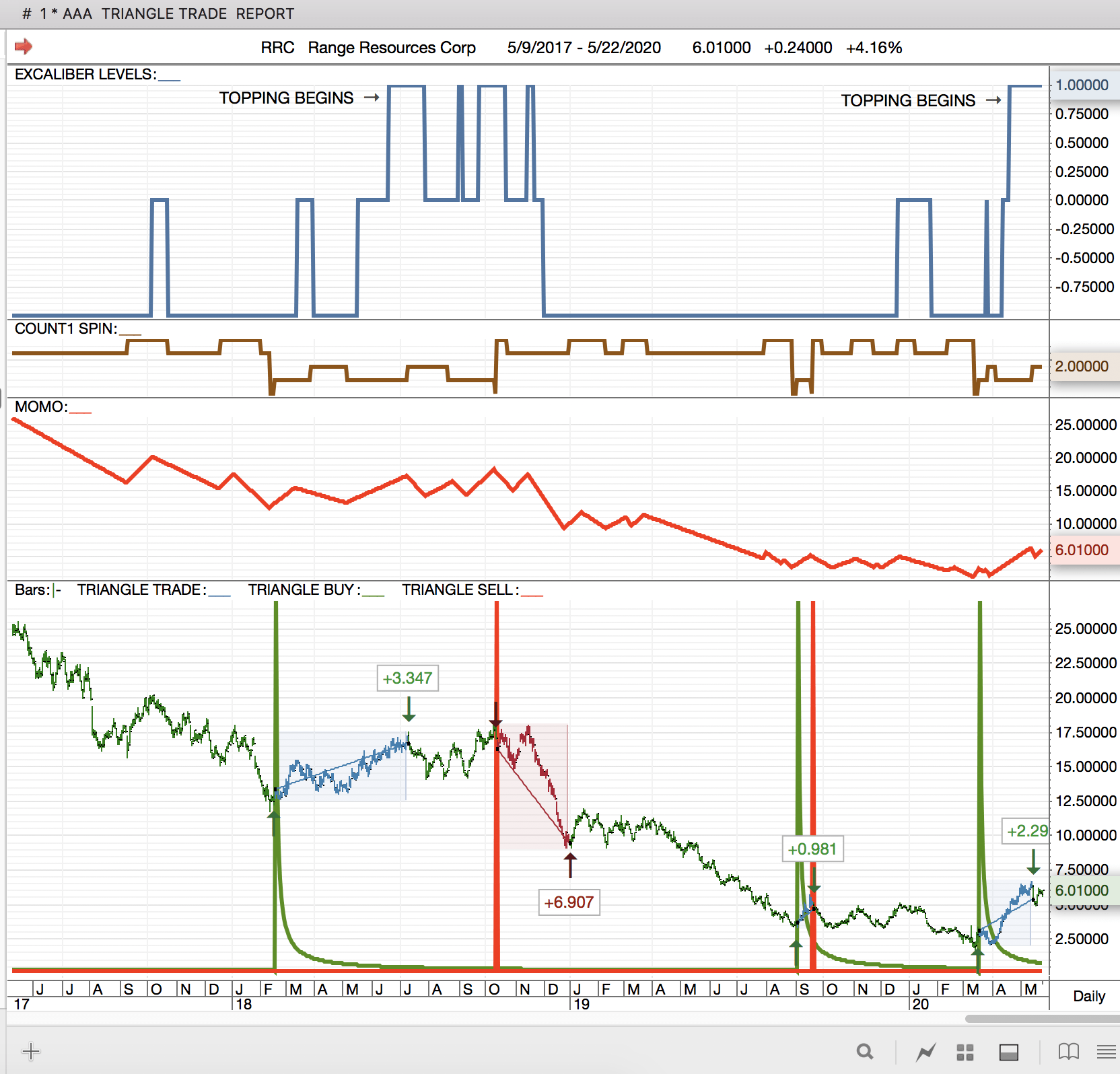Click the 6.01000 last price in header
1120x1074 pixels.
coord(722,48)
